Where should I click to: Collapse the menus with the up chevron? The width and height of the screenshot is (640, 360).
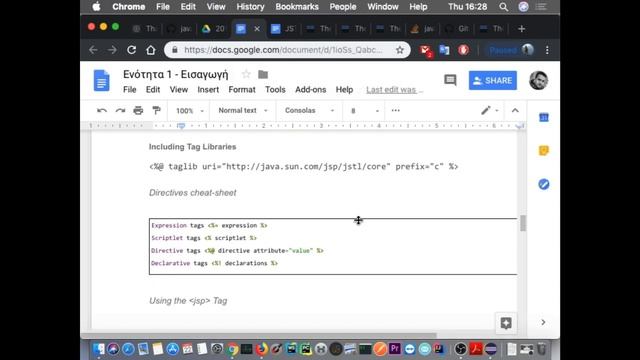click(x=515, y=110)
